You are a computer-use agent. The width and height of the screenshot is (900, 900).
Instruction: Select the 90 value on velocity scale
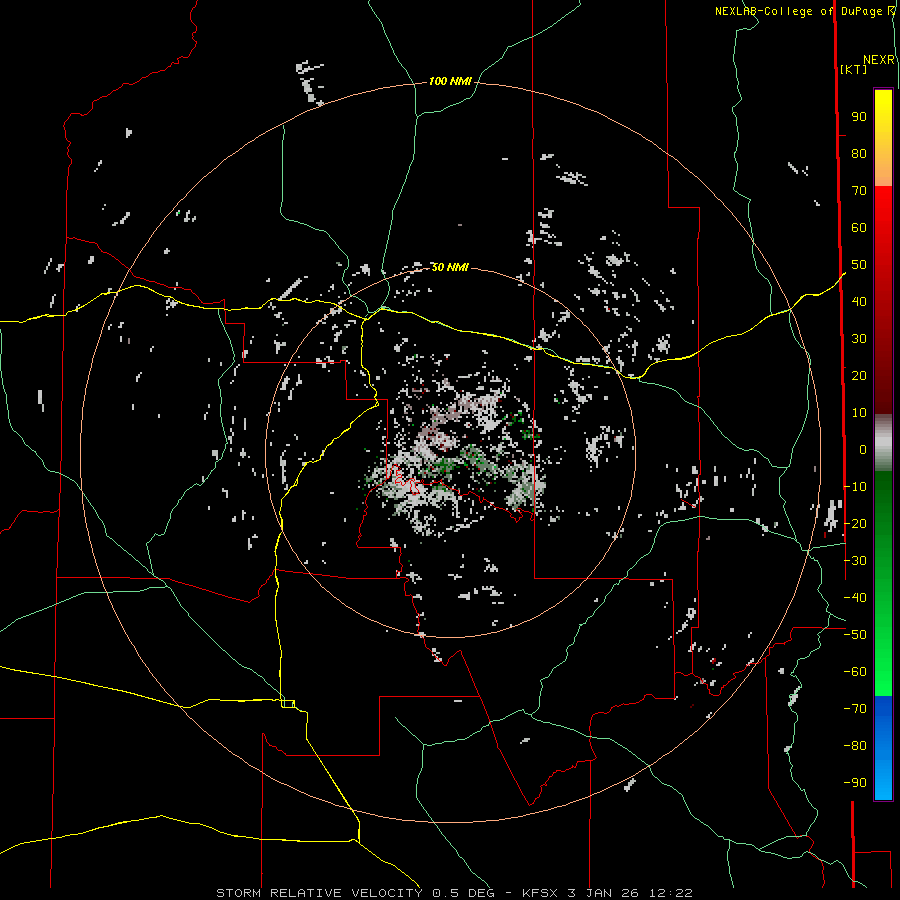tap(859, 117)
